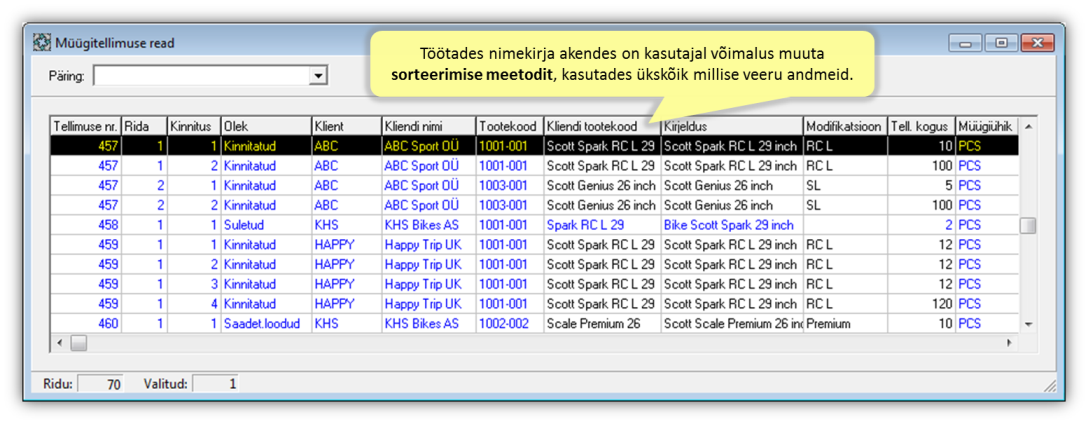Click the Müügitellimuse read window icon

point(43,43)
